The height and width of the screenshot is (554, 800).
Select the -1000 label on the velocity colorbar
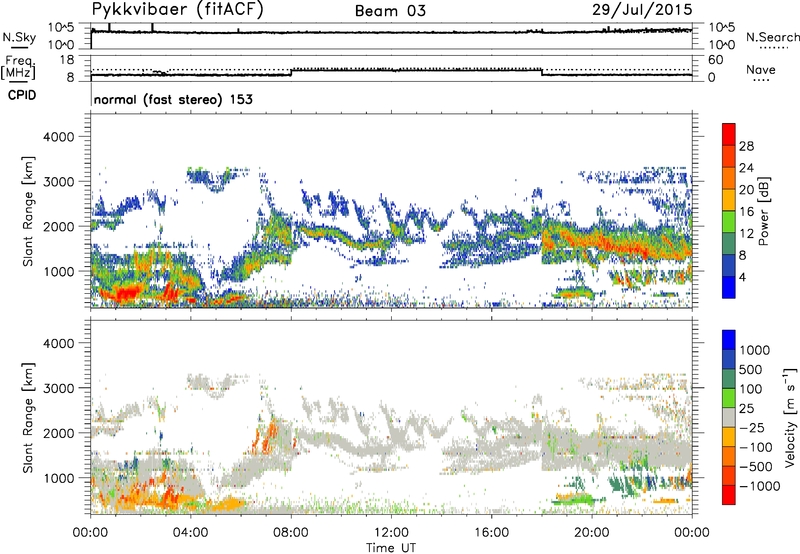click(x=759, y=486)
